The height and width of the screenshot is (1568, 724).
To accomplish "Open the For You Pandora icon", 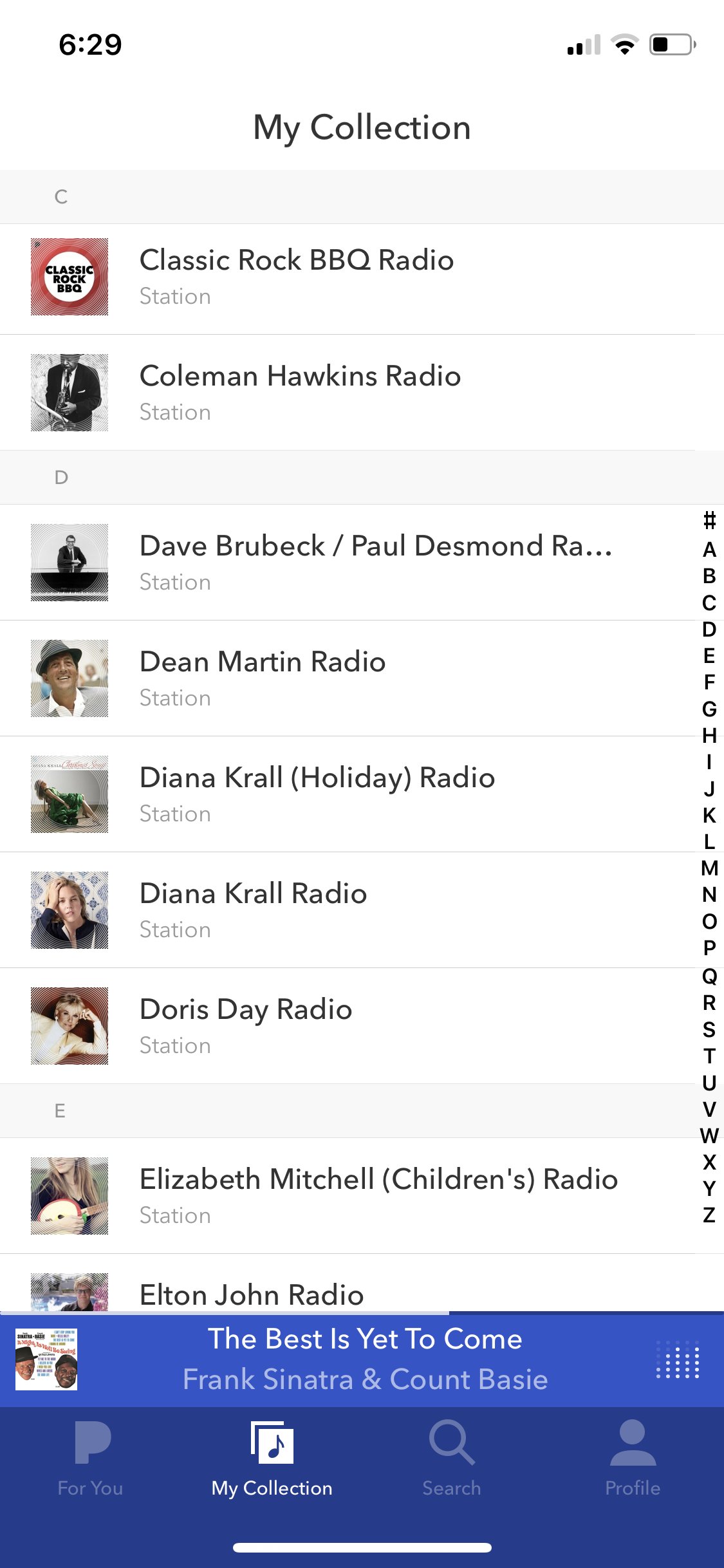I will coord(91,1443).
